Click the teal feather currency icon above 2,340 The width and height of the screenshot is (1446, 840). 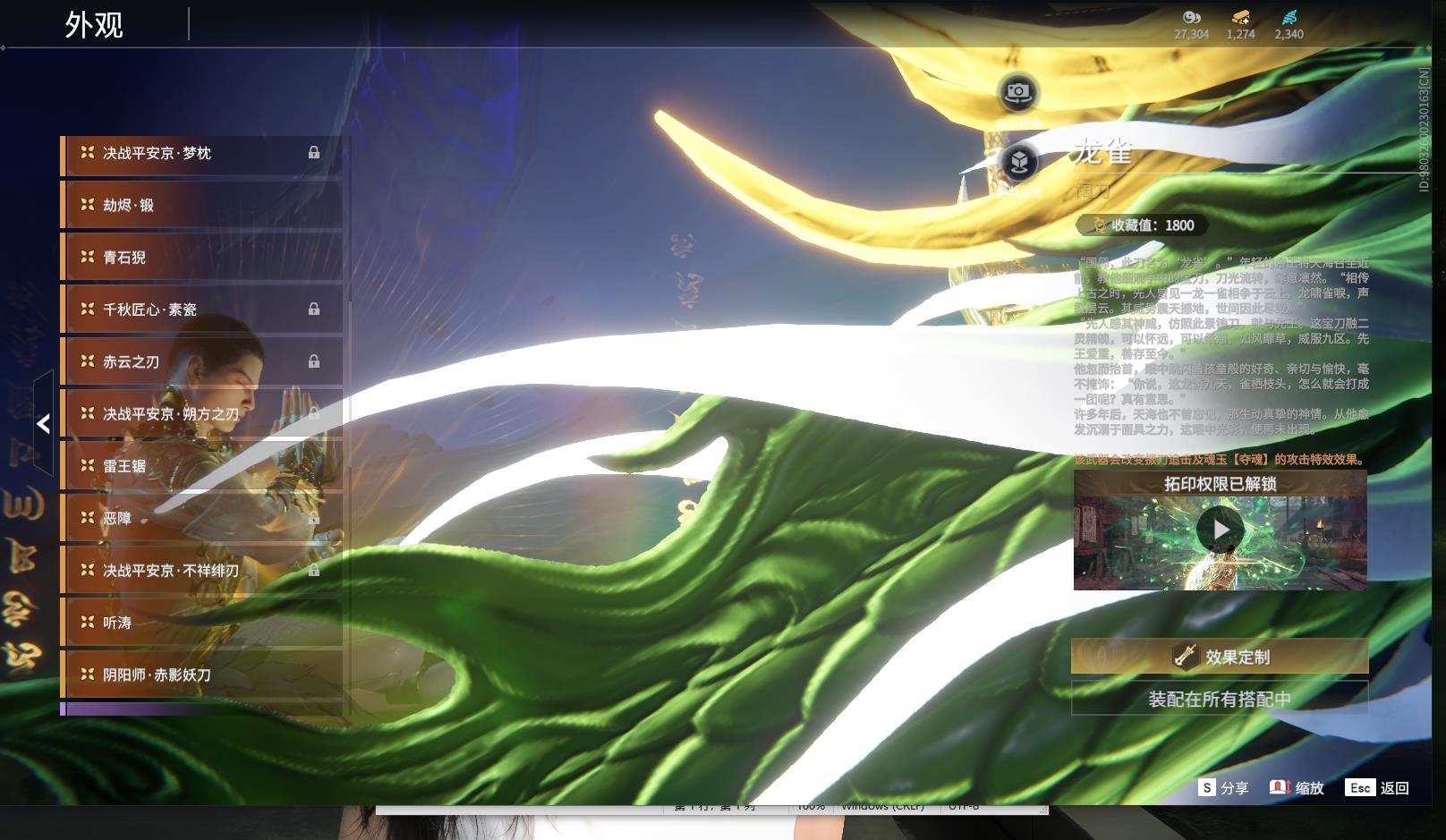click(x=1289, y=17)
